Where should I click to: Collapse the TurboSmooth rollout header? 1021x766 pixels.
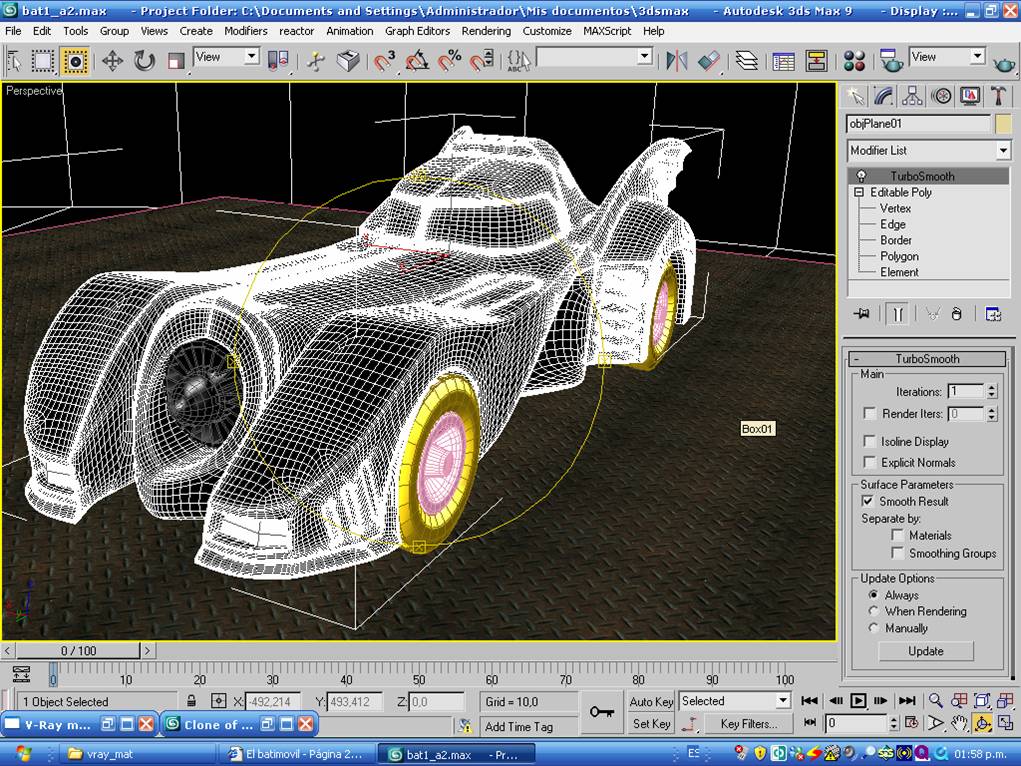coord(926,359)
